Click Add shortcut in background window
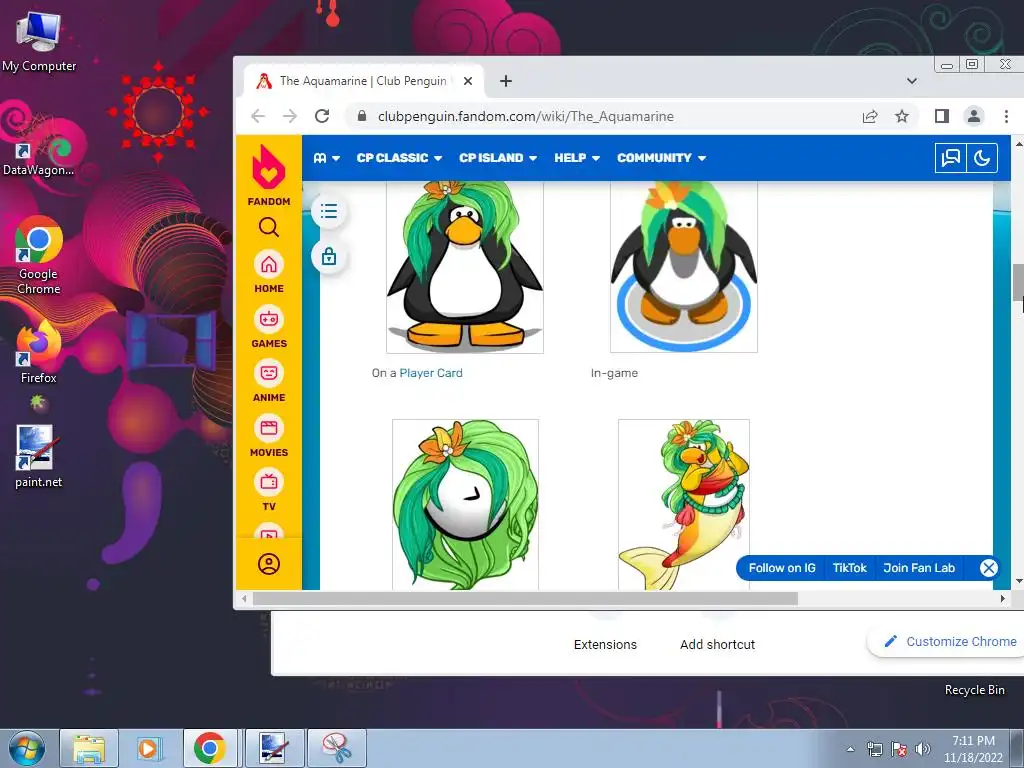Image resolution: width=1024 pixels, height=768 pixels. pos(717,645)
